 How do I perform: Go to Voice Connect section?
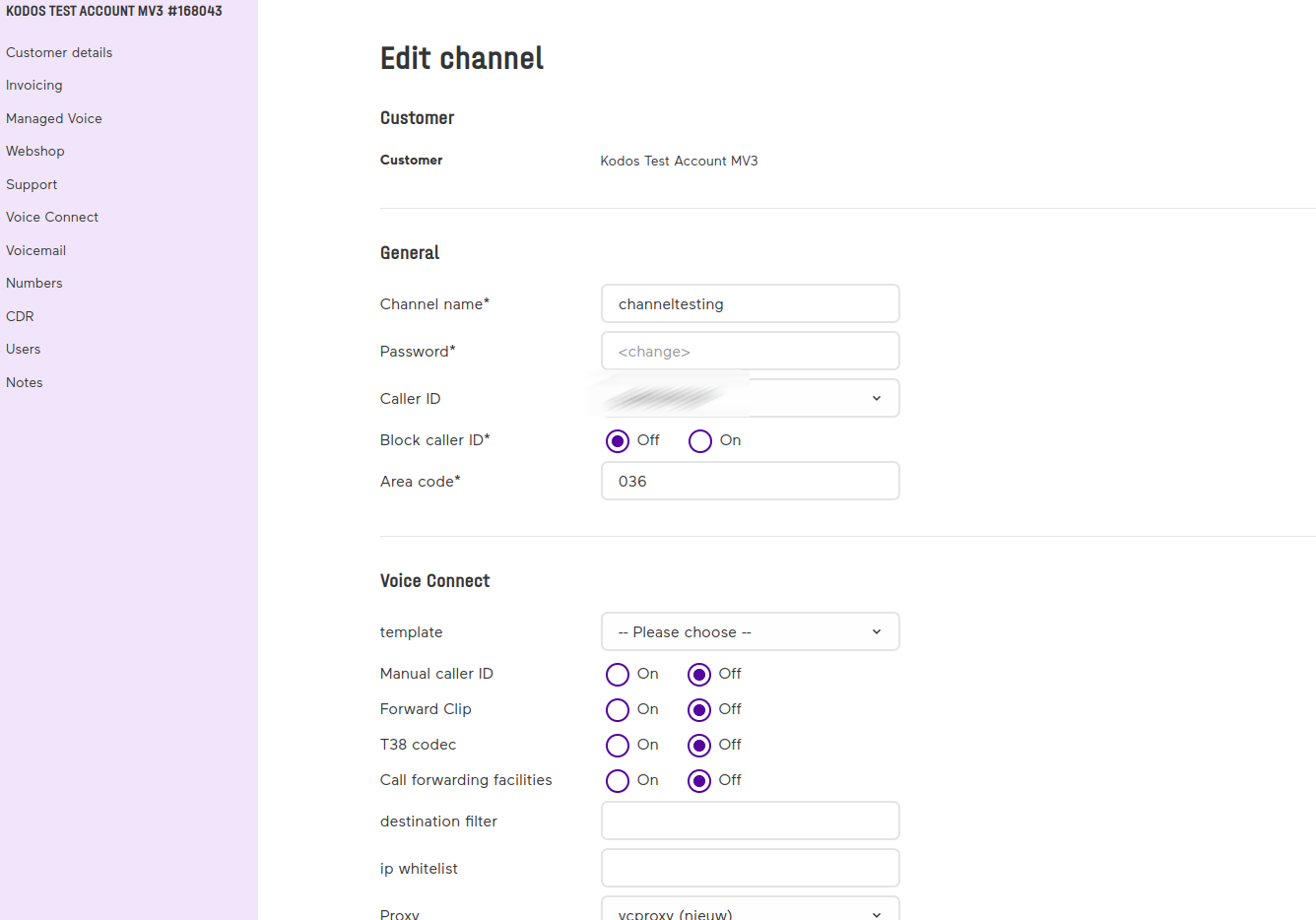point(52,218)
